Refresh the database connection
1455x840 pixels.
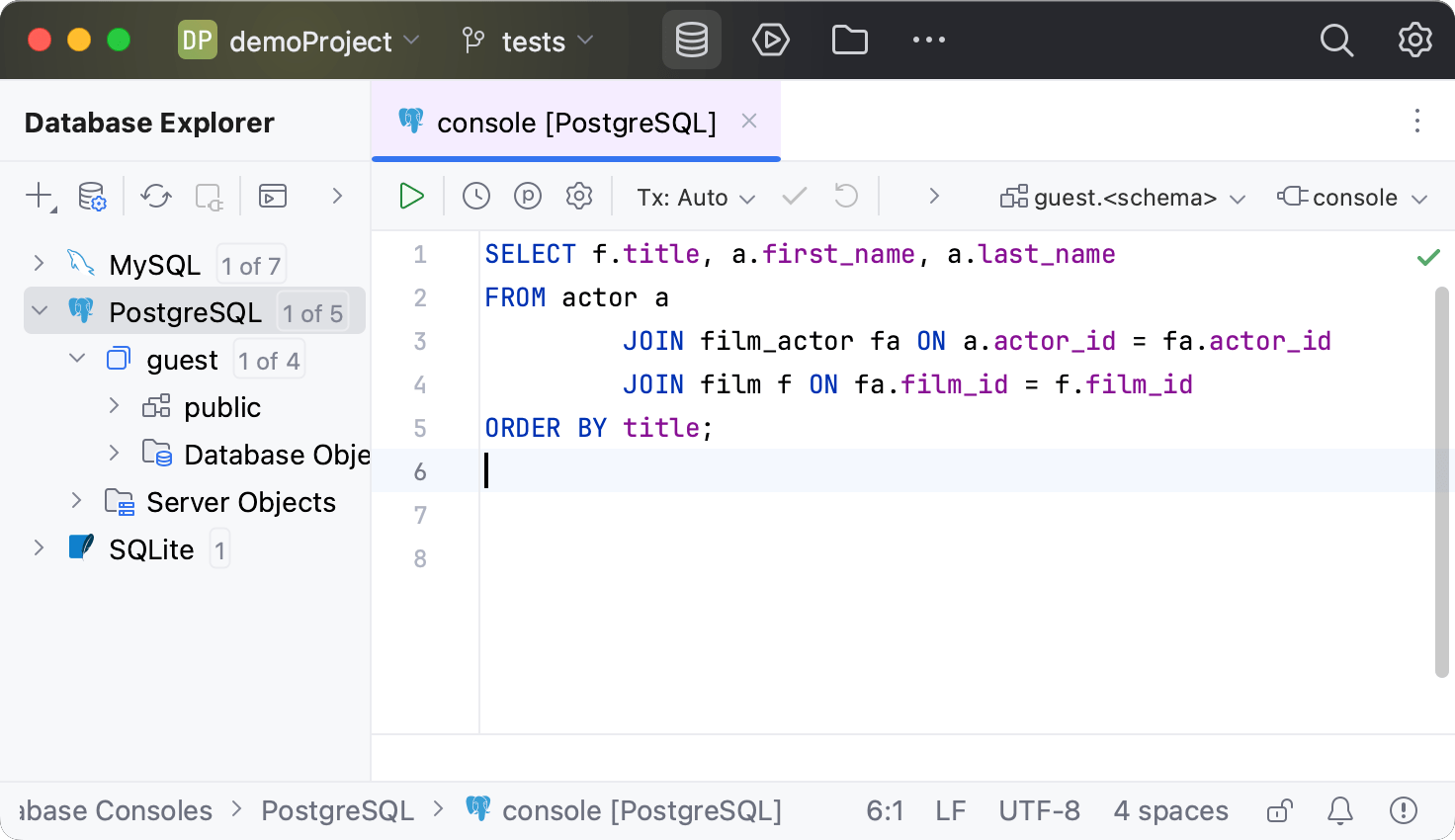155,196
